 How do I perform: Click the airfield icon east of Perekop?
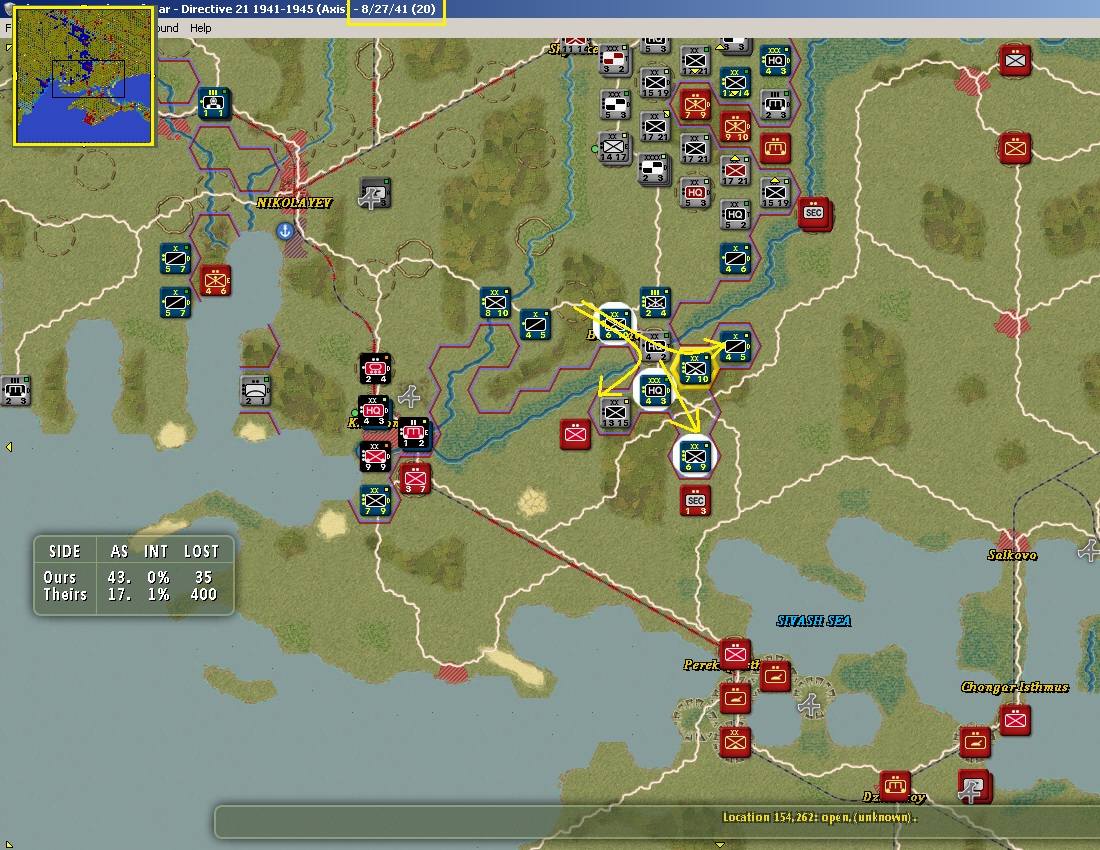[810, 703]
